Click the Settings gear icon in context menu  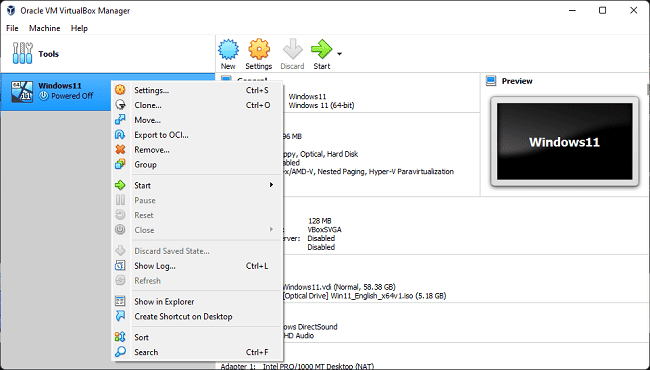[x=120, y=90]
